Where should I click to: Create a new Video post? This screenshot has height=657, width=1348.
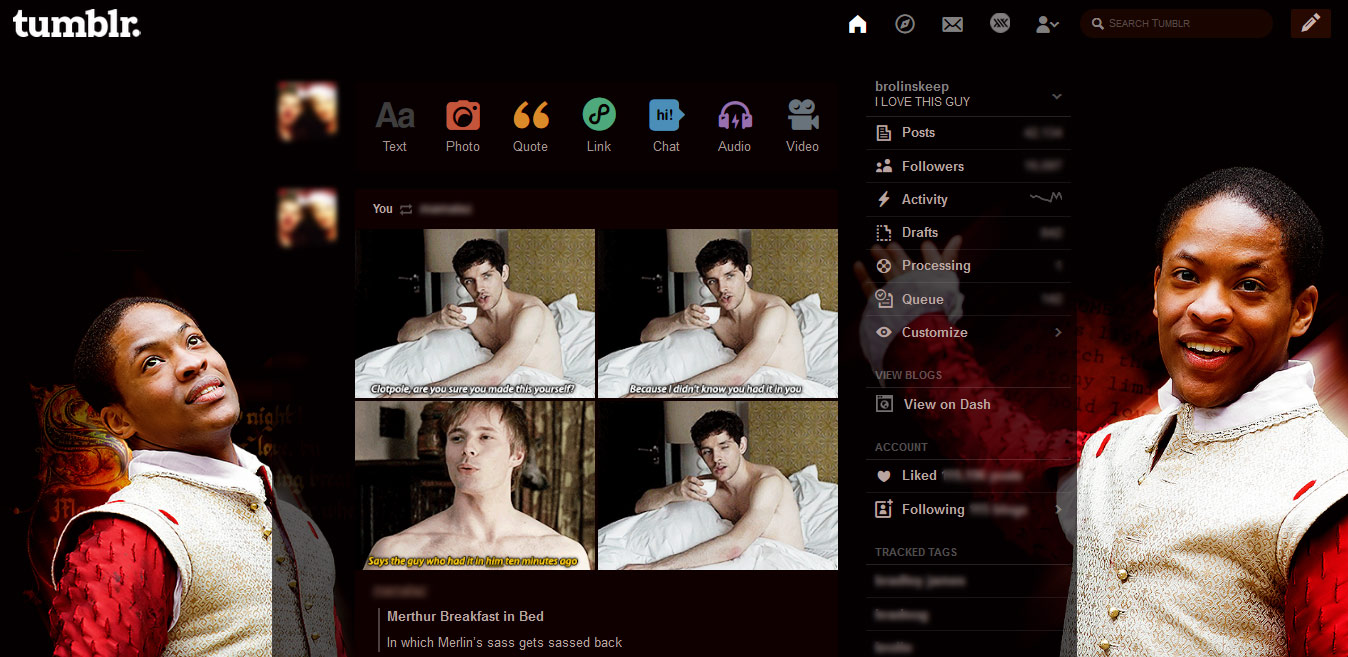pyautogui.click(x=802, y=126)
